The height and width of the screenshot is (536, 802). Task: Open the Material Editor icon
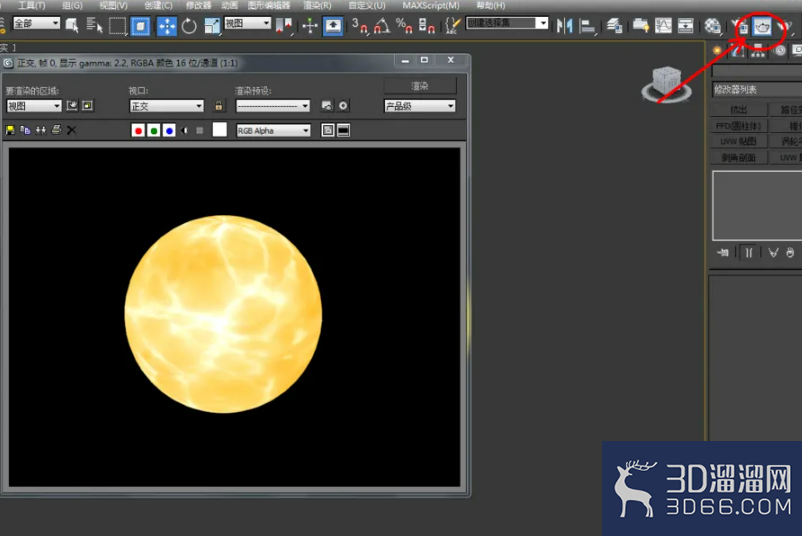(x=712, y=25)
